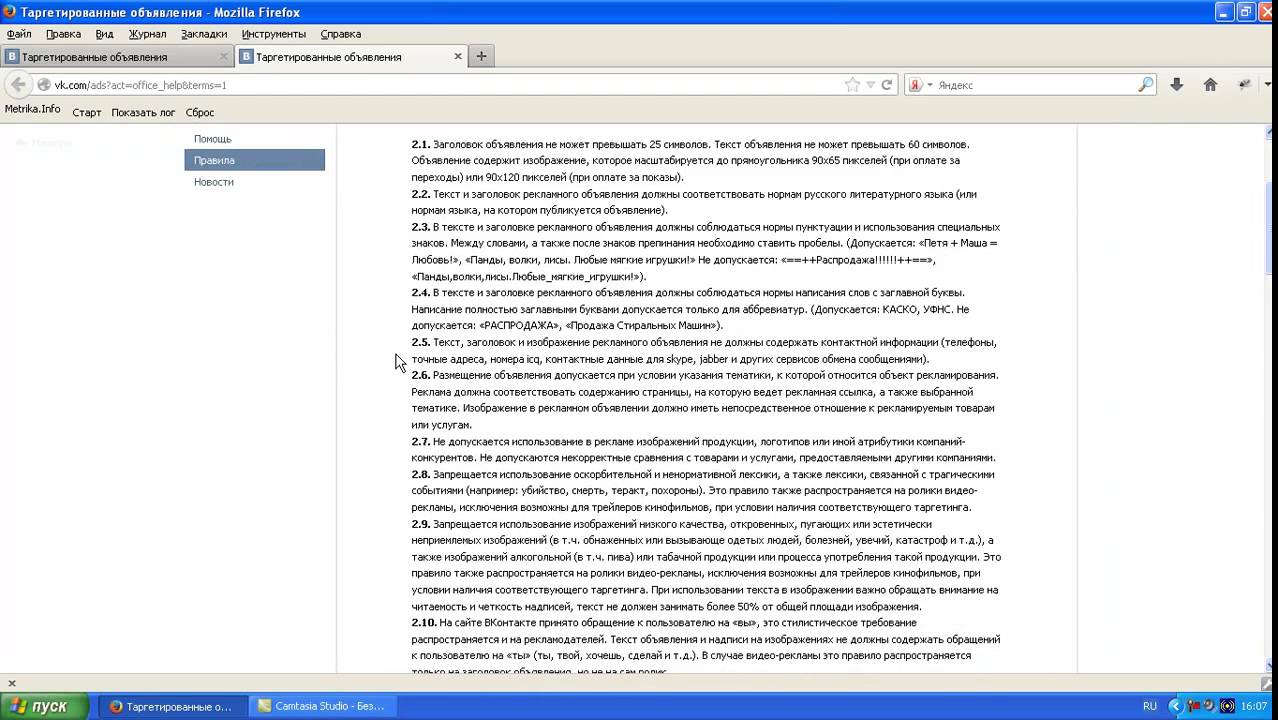The image size is (1278, 720).
Task: Open the Yandex search engine dropdown
Action: pyautogui.click(x=921, y=85)
